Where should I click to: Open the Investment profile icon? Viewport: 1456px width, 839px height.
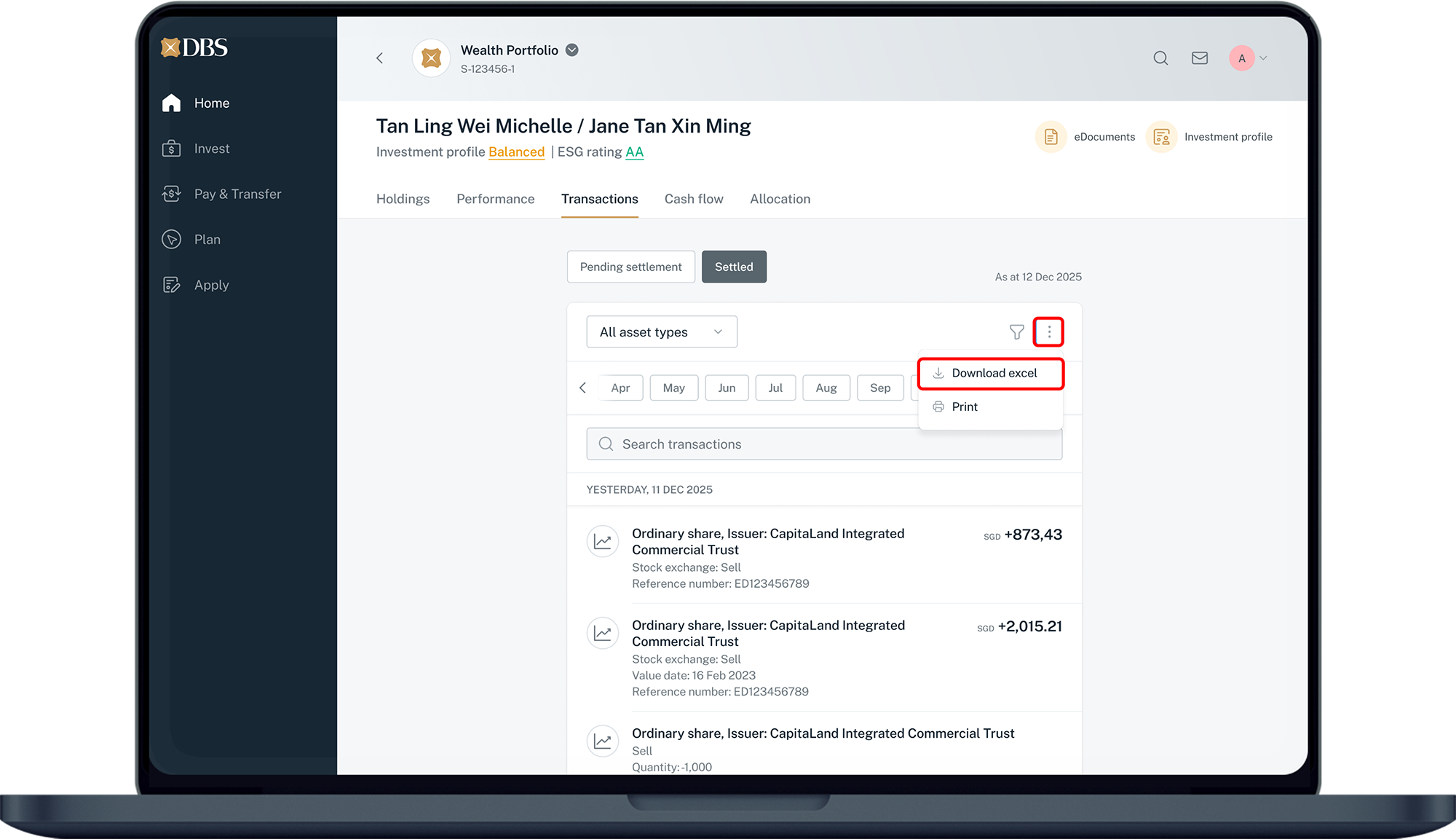1161,137
